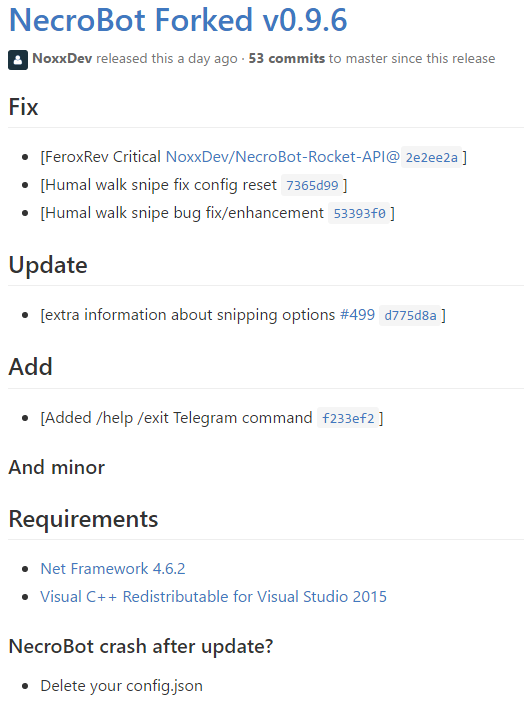Click the 'Delete your config.json' text
Image resolution: width=524 pixels, height=716 pixels.
click(x=121, y=686)
